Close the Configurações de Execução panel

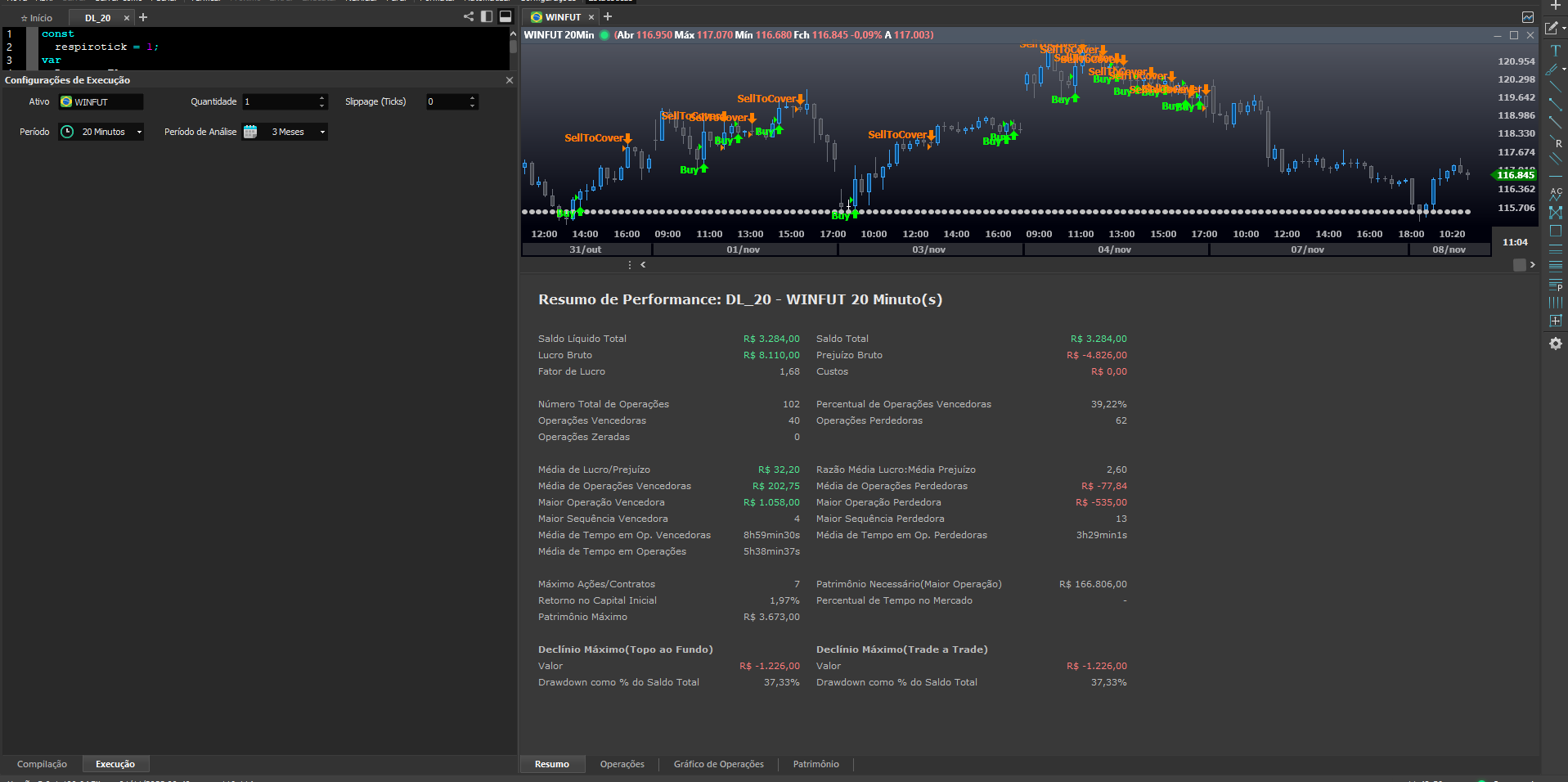pos(509,80)
